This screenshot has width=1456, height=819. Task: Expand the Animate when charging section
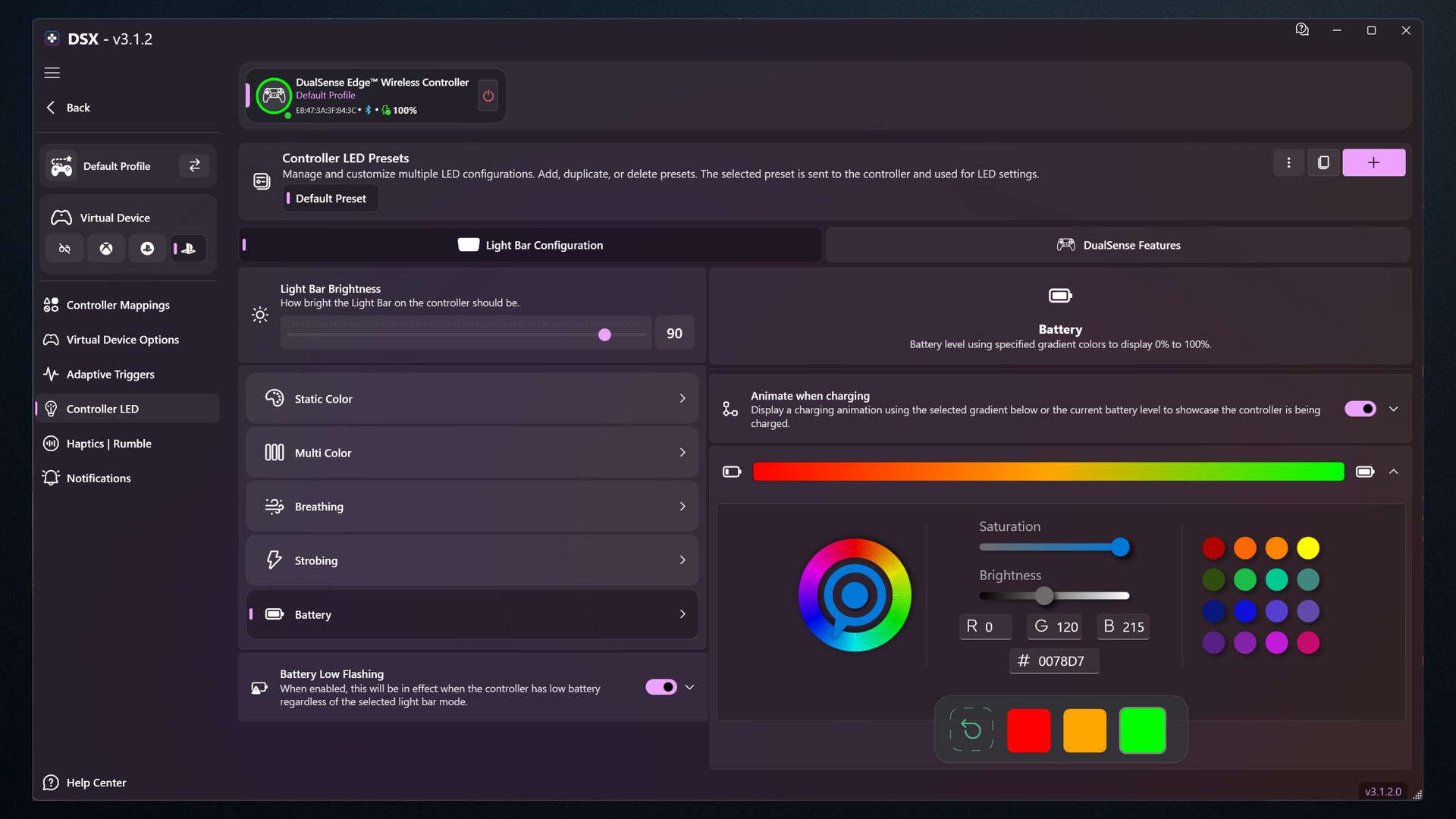pyautogui.click(x=1394, y=409)
